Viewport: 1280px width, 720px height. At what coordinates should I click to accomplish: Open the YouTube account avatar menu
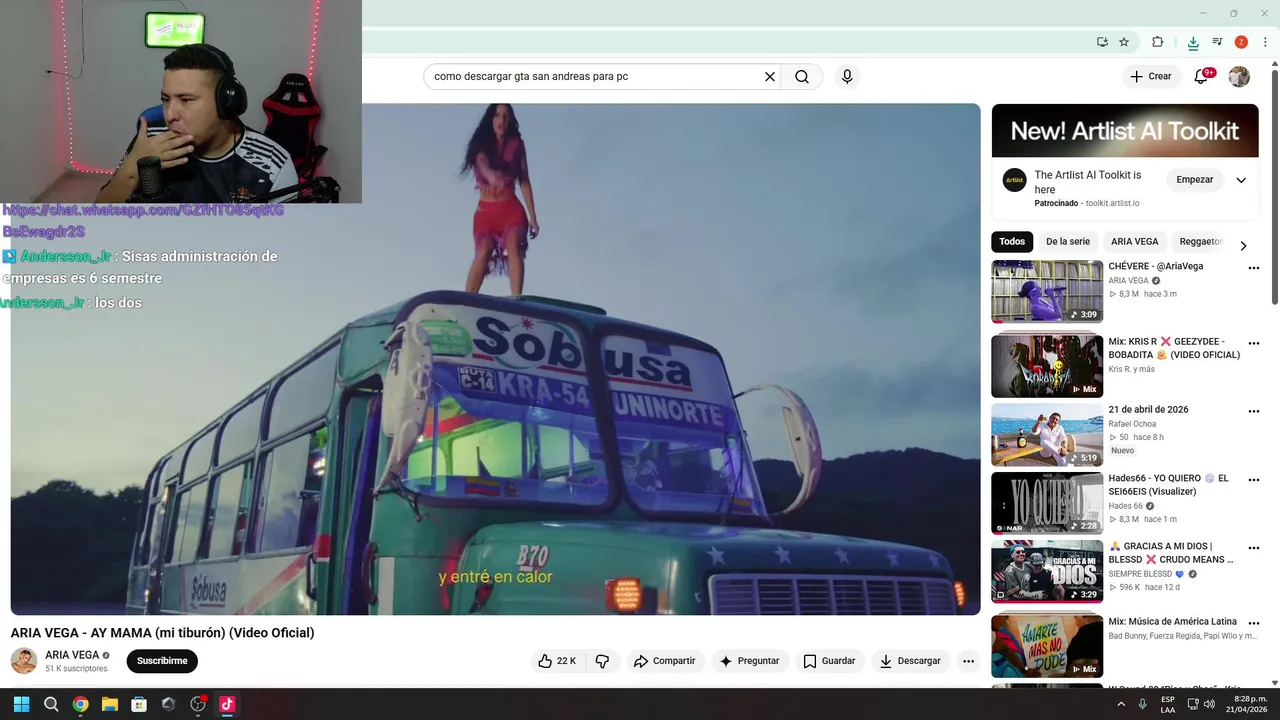click(x=1239, y=77)
